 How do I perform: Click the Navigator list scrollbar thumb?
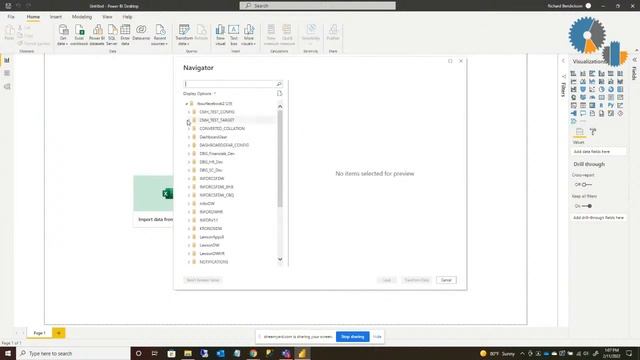click(x=280, y=159)
